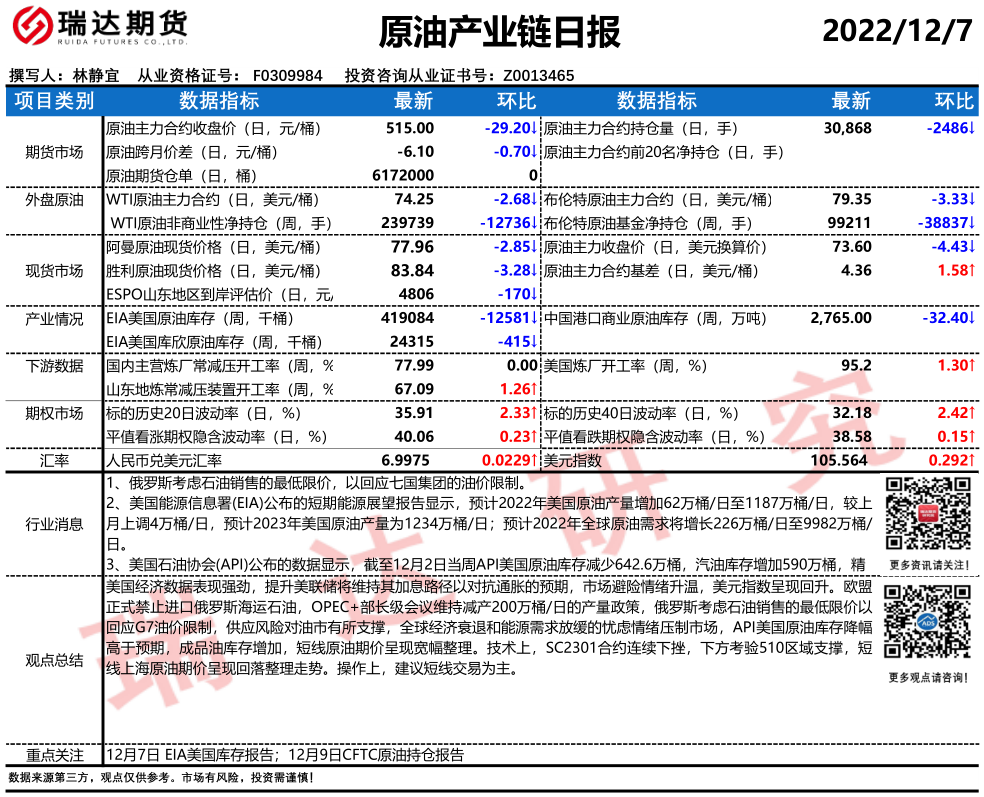Click the report title 原油产业链日报
Image resolution: width=984 pixels, height=797 pixels.
click(x=499, y=32)
